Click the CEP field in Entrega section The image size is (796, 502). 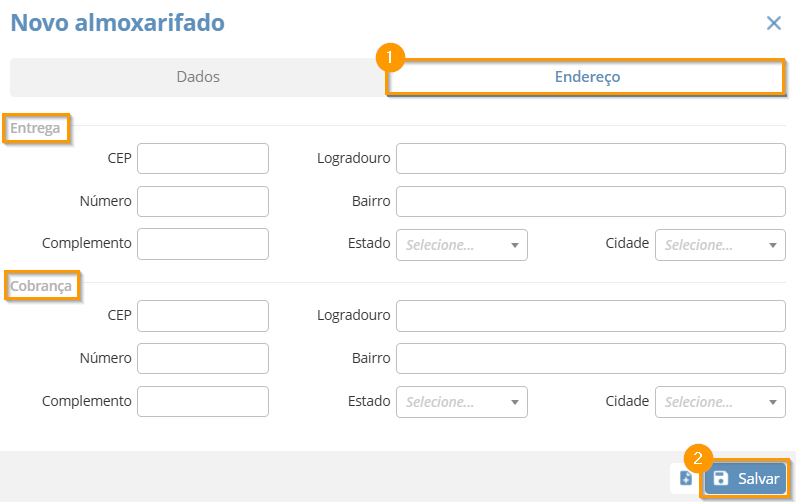click(203, 158)
